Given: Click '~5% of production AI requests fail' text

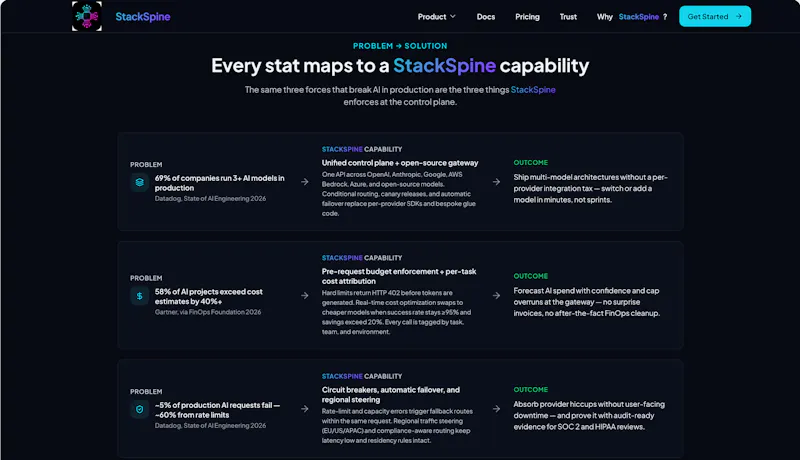Looking at the screenshot, I should (x=217, y=410).
